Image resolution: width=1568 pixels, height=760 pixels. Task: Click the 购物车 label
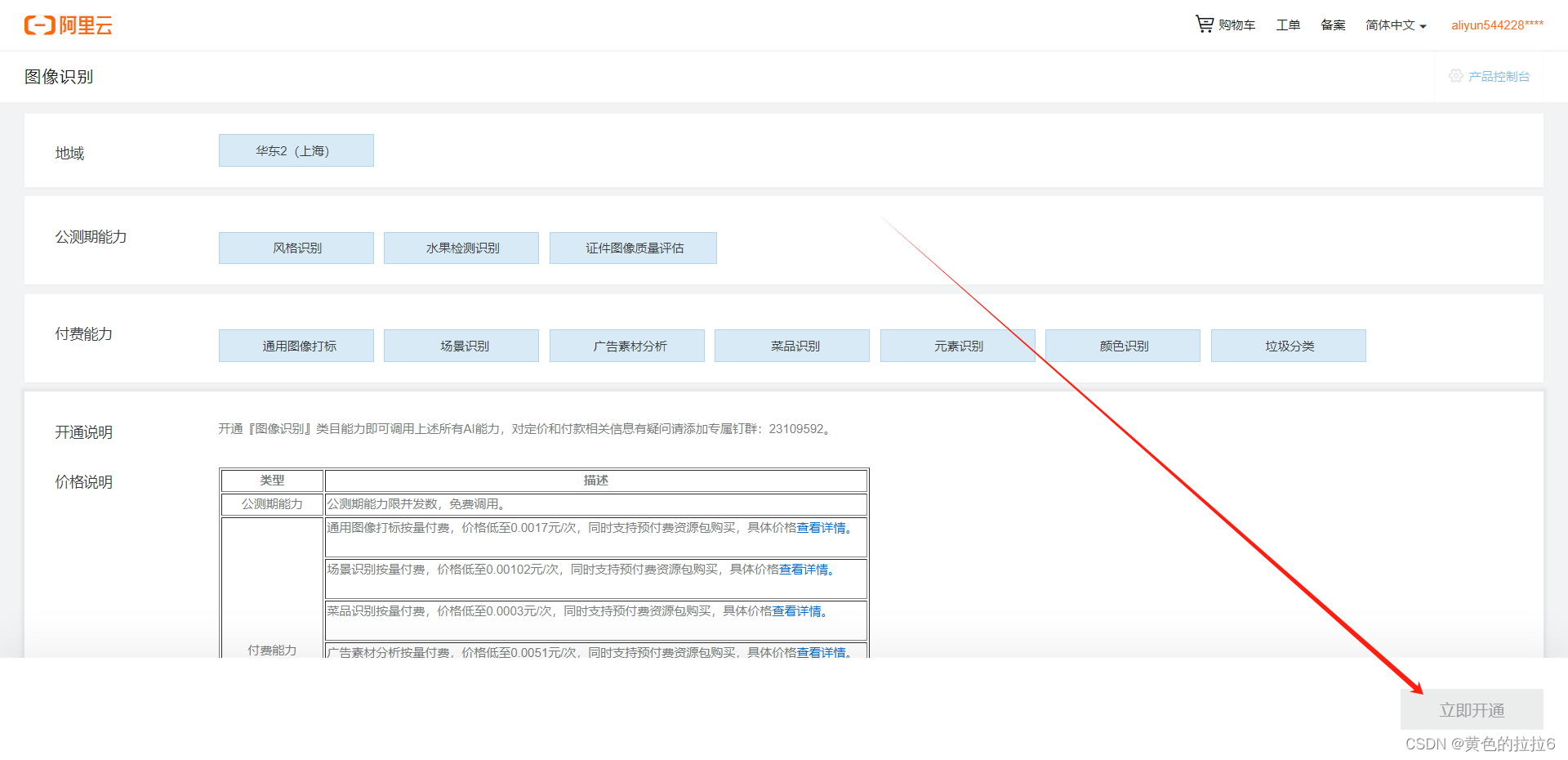click(x=1236, y=25)
